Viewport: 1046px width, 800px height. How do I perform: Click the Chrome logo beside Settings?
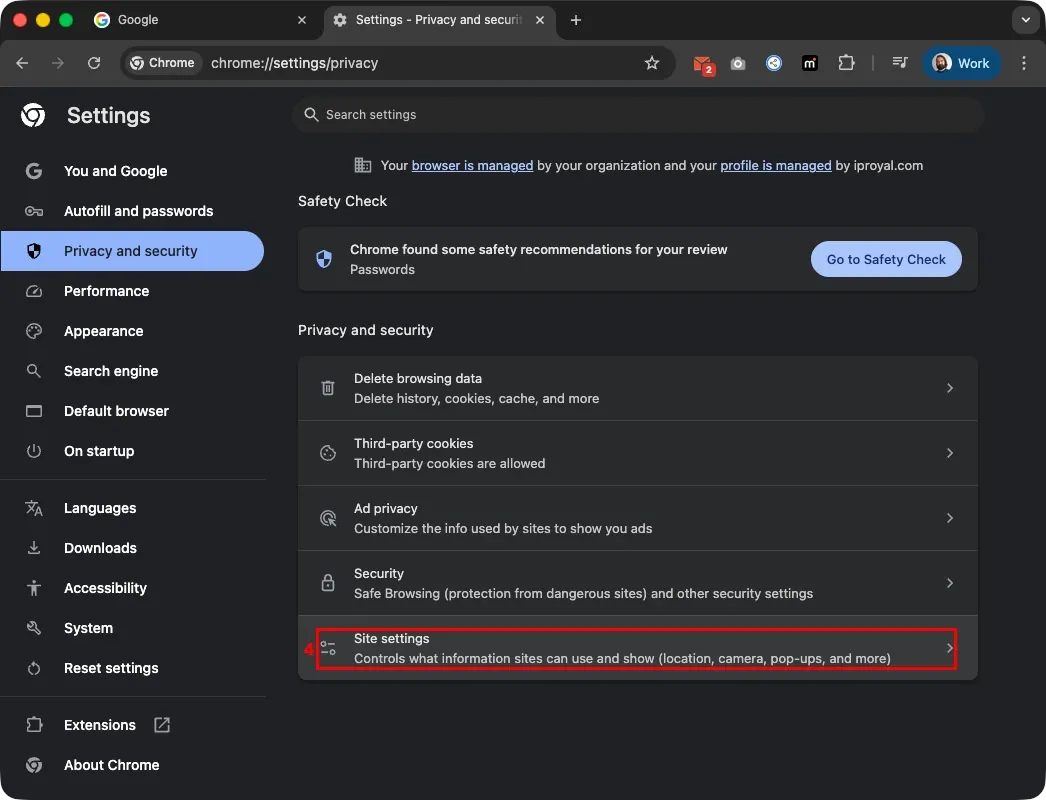33,115
